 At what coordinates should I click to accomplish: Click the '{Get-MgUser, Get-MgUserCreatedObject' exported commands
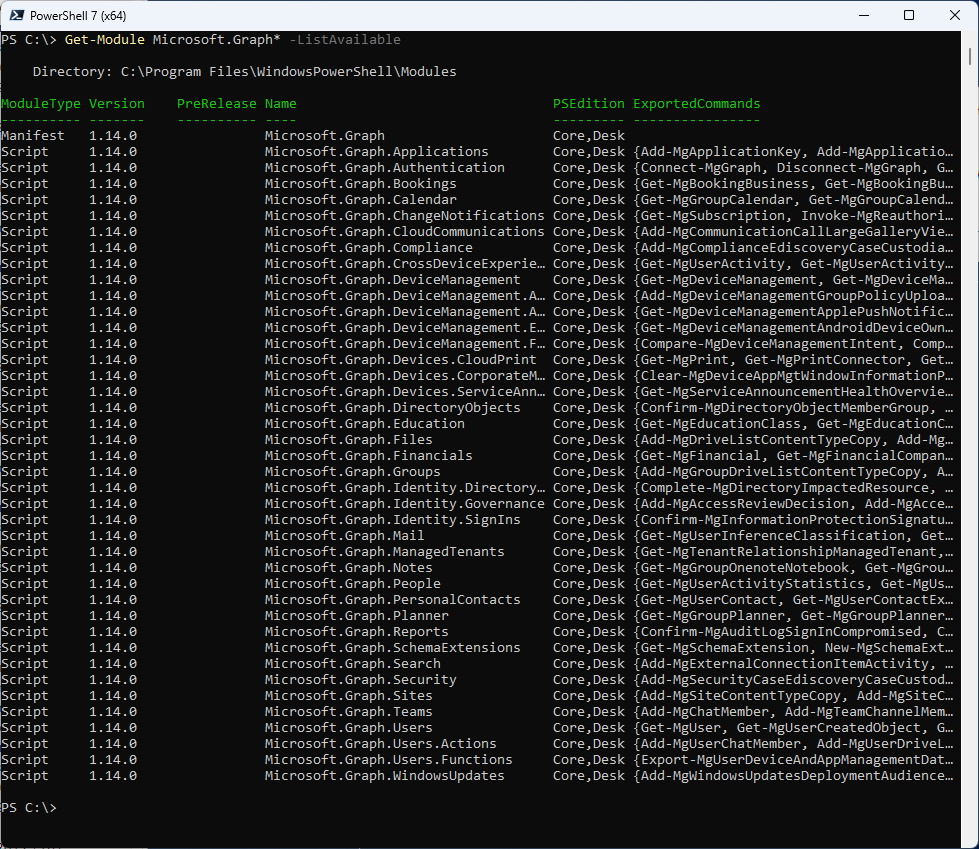[793, 728]
